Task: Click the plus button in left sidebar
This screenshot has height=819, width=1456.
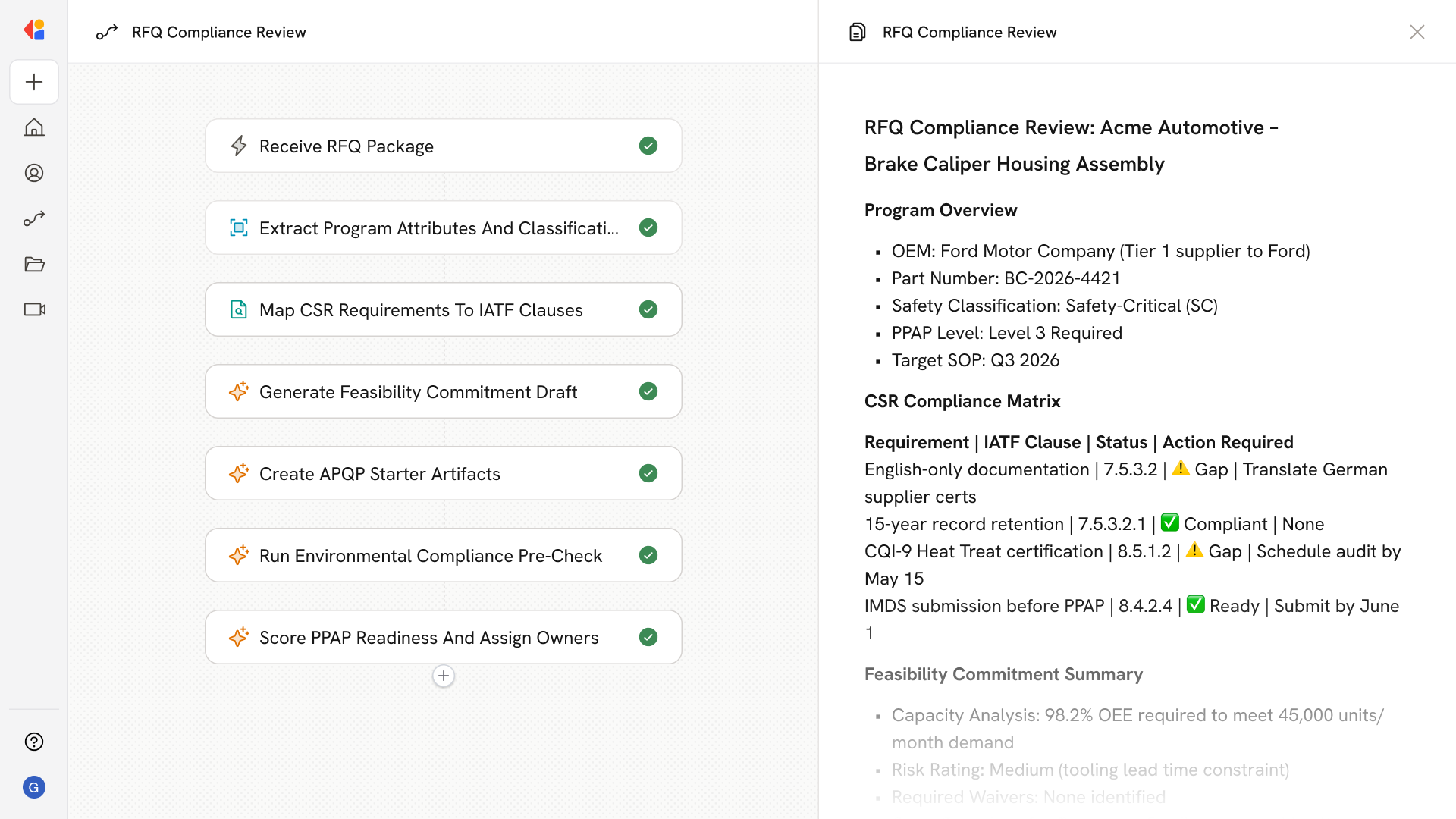Action: tap(34, 82)
